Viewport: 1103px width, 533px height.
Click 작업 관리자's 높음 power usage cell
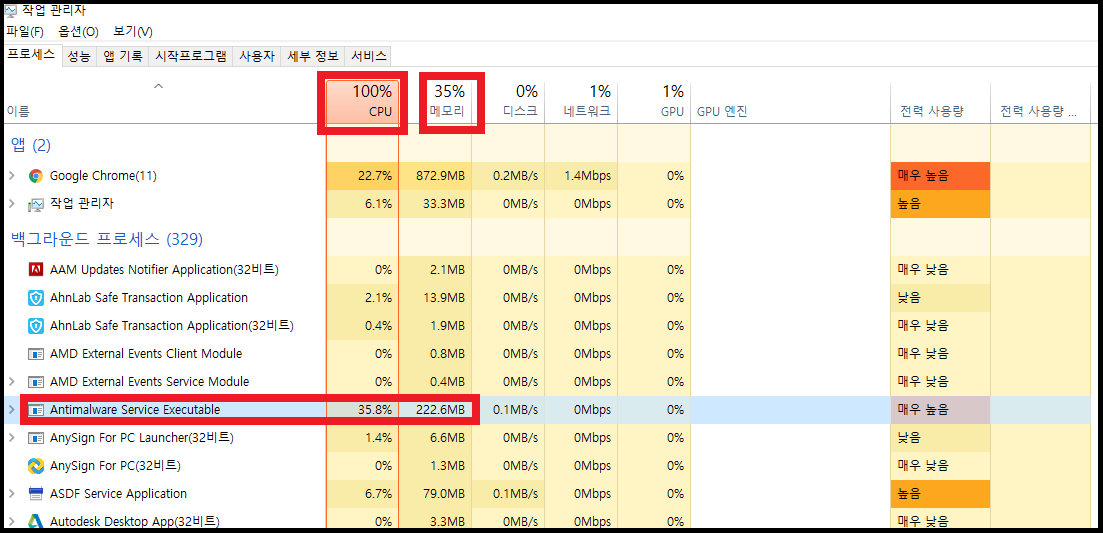coord(941,204)
